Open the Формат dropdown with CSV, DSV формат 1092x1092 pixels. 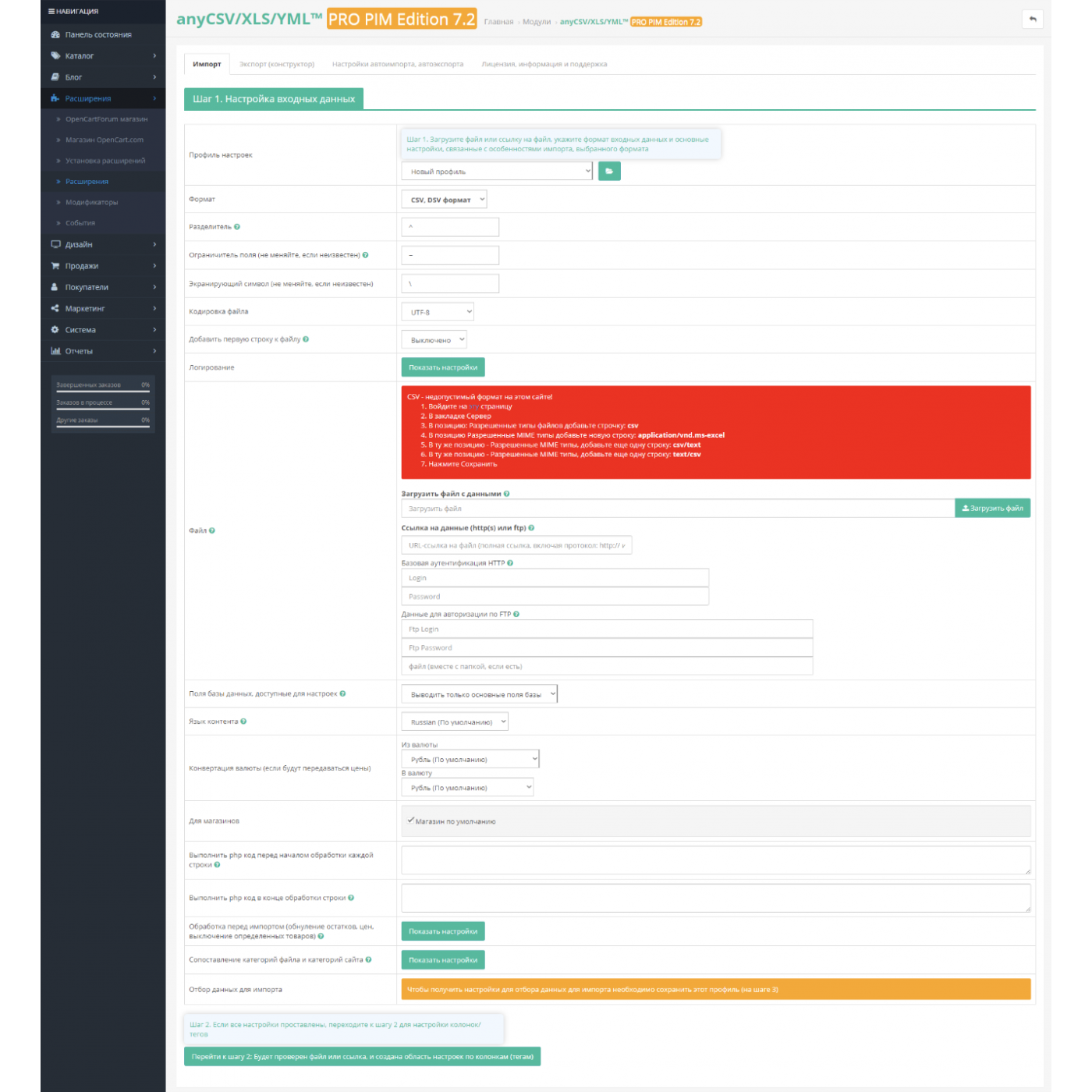point(444,200)
